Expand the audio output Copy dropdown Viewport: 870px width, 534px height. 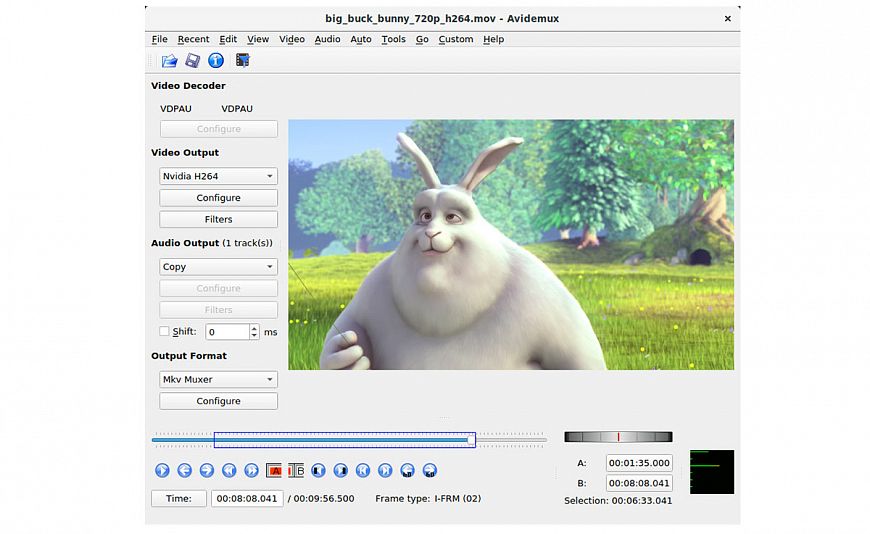(218, 267)
